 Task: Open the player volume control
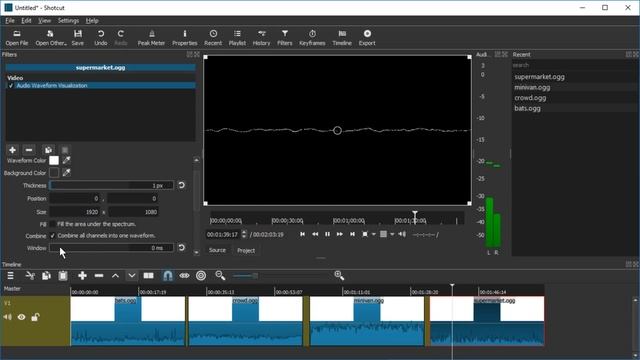(402, 234)
